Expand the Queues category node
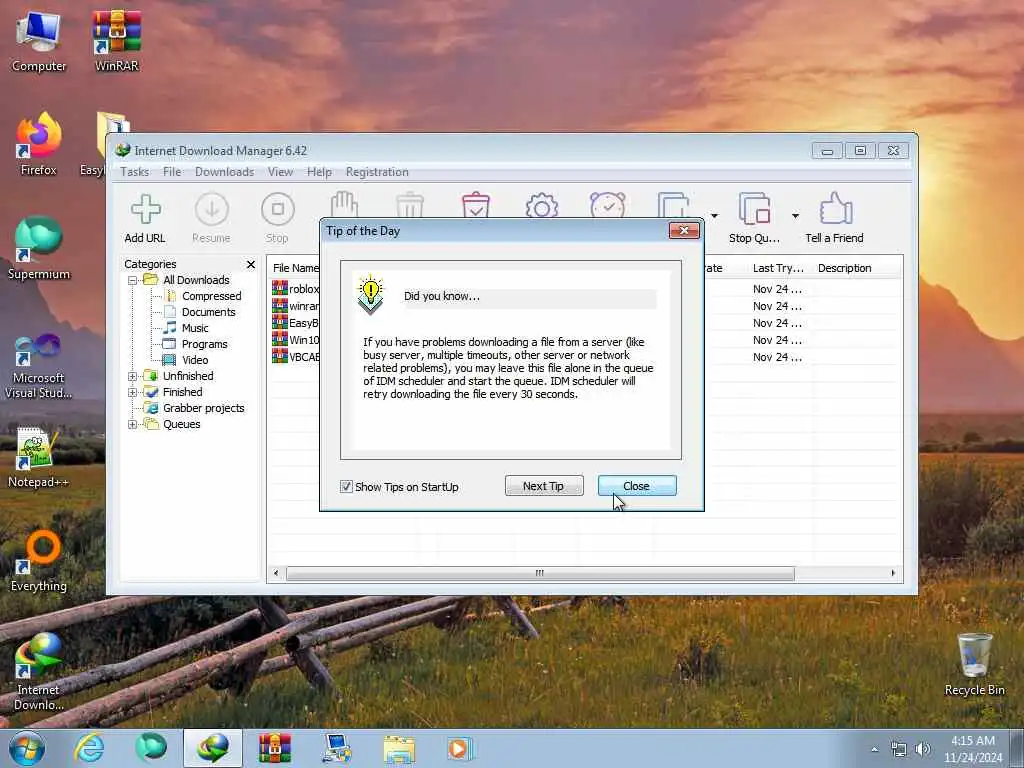Screen dimensions: 1024x768 click(x=133, y=424)
